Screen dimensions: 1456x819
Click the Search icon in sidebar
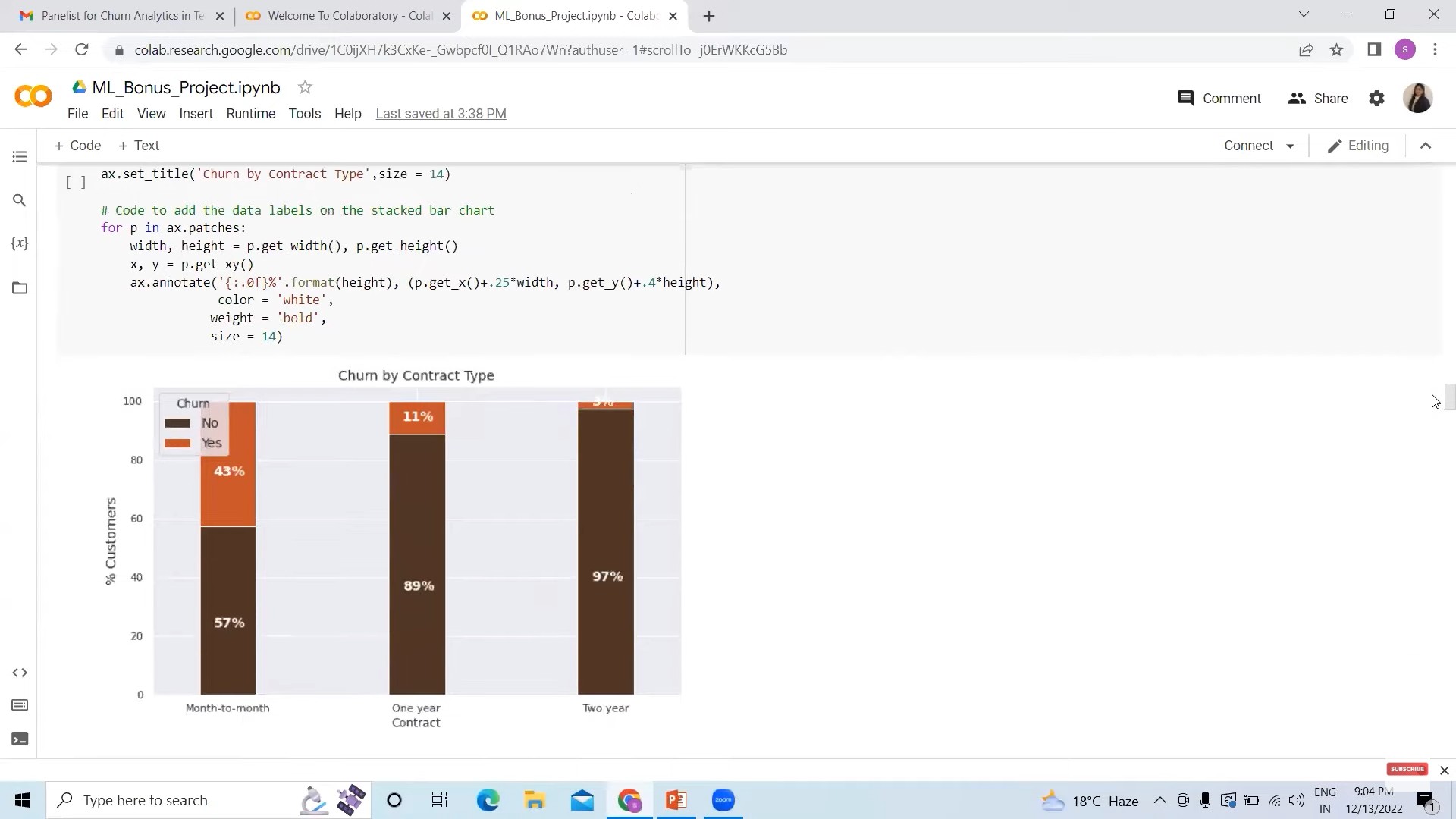click(19, 200)
